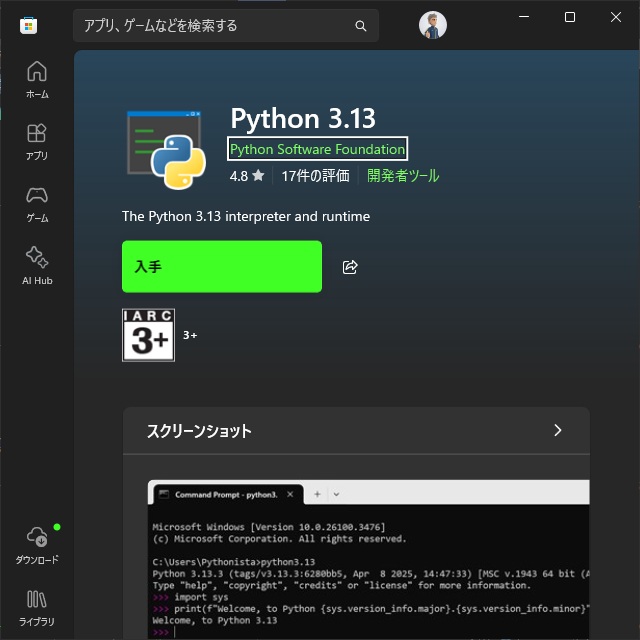Open the Apps section in sidebar
The image size is (640, 640).
pyautogui.click(x=37, y=142)
